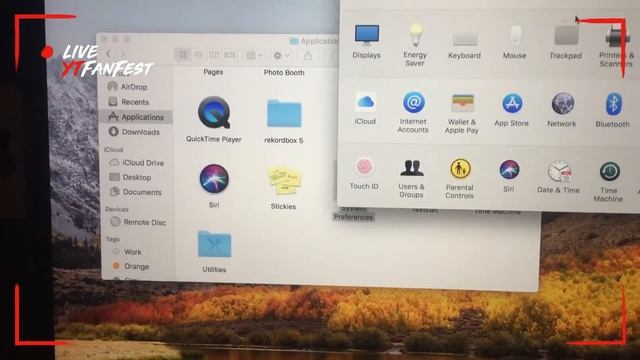This screenshot has height=360, width=640.
Task: Open the Finder action gear menu
Action: coord(281,55)
